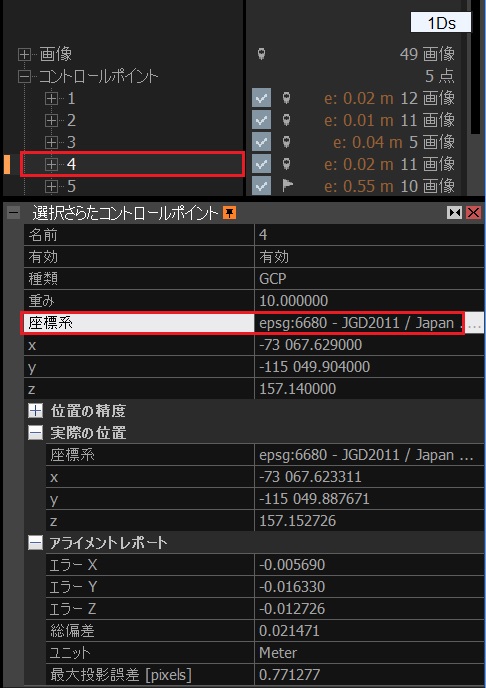
Task: Click the 1Ds button at top
Action: pos(441,22)
